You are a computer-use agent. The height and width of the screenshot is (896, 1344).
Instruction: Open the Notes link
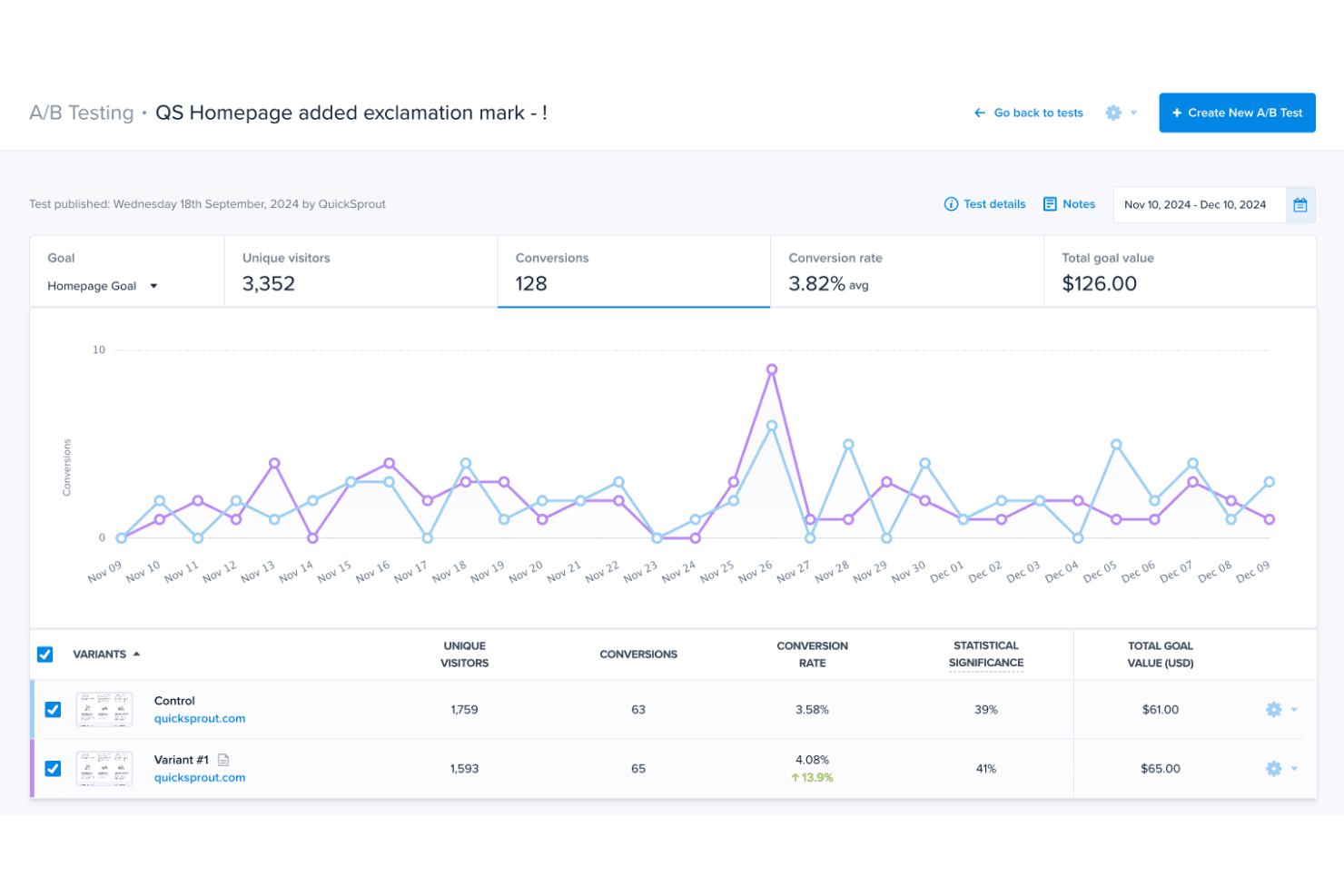pyautogui.click(x=1079, y=204)
